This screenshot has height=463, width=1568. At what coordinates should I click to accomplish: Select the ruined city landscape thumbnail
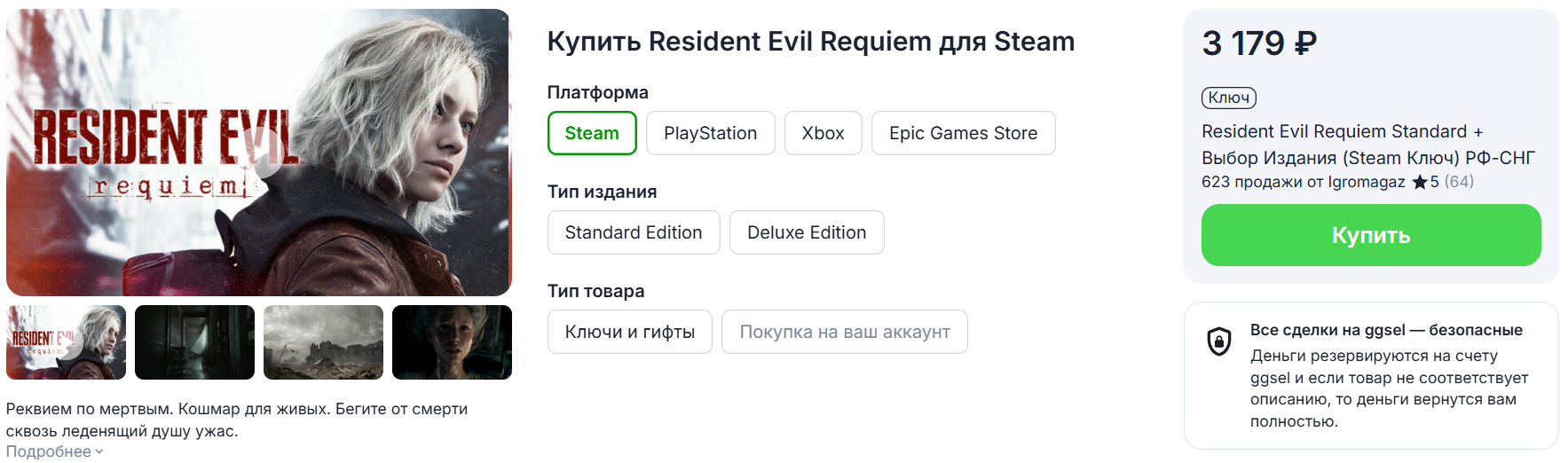323,342
